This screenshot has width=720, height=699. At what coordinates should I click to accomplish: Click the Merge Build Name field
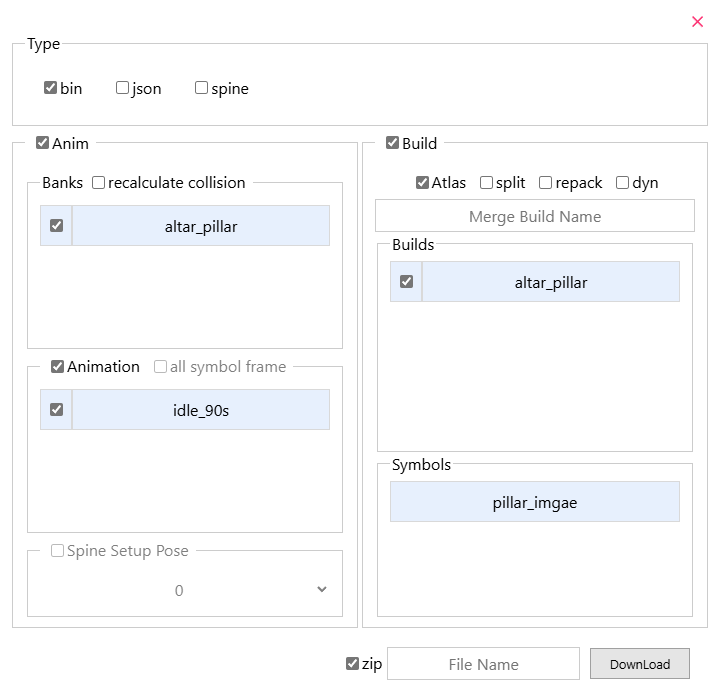[x=534, y=216]
